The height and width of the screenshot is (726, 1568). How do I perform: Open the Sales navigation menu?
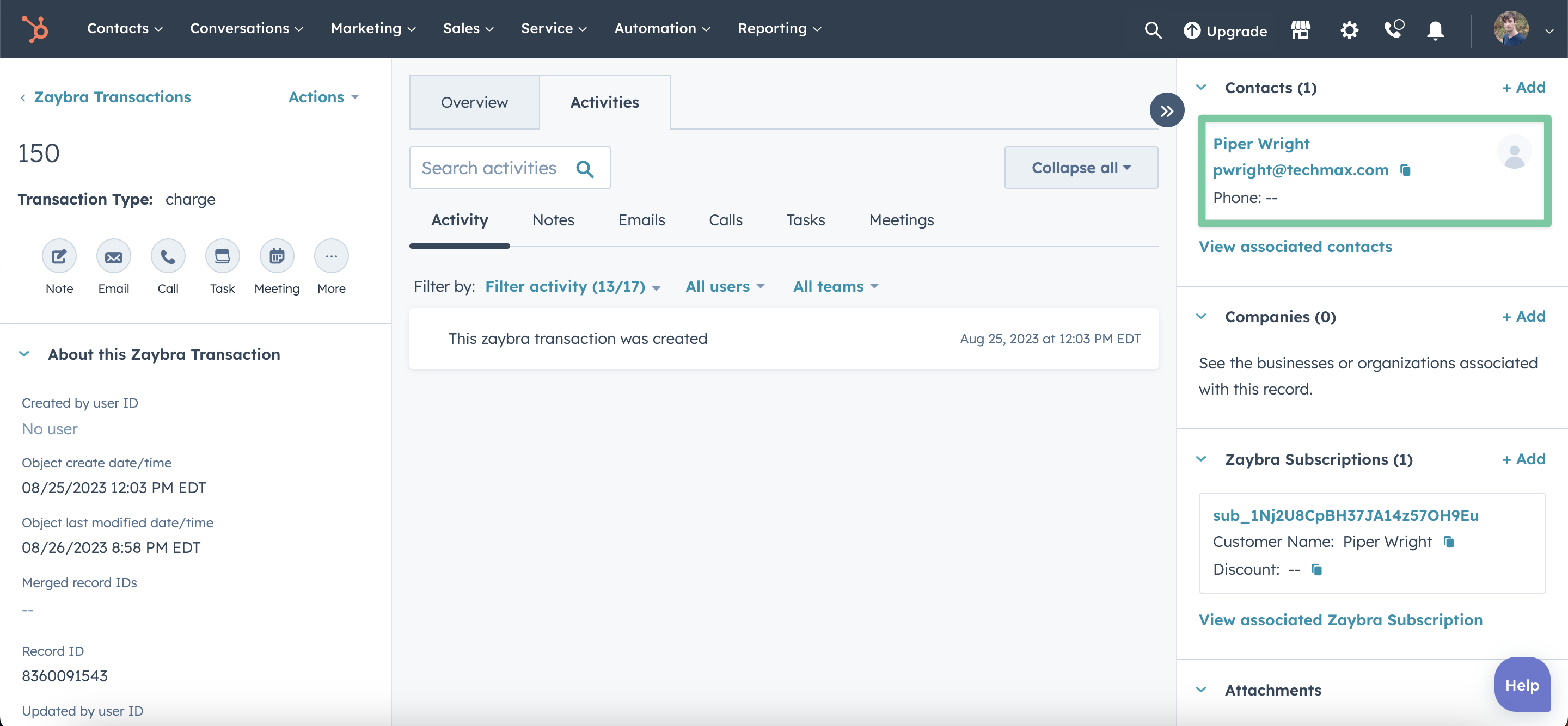(x=468, y=29)
